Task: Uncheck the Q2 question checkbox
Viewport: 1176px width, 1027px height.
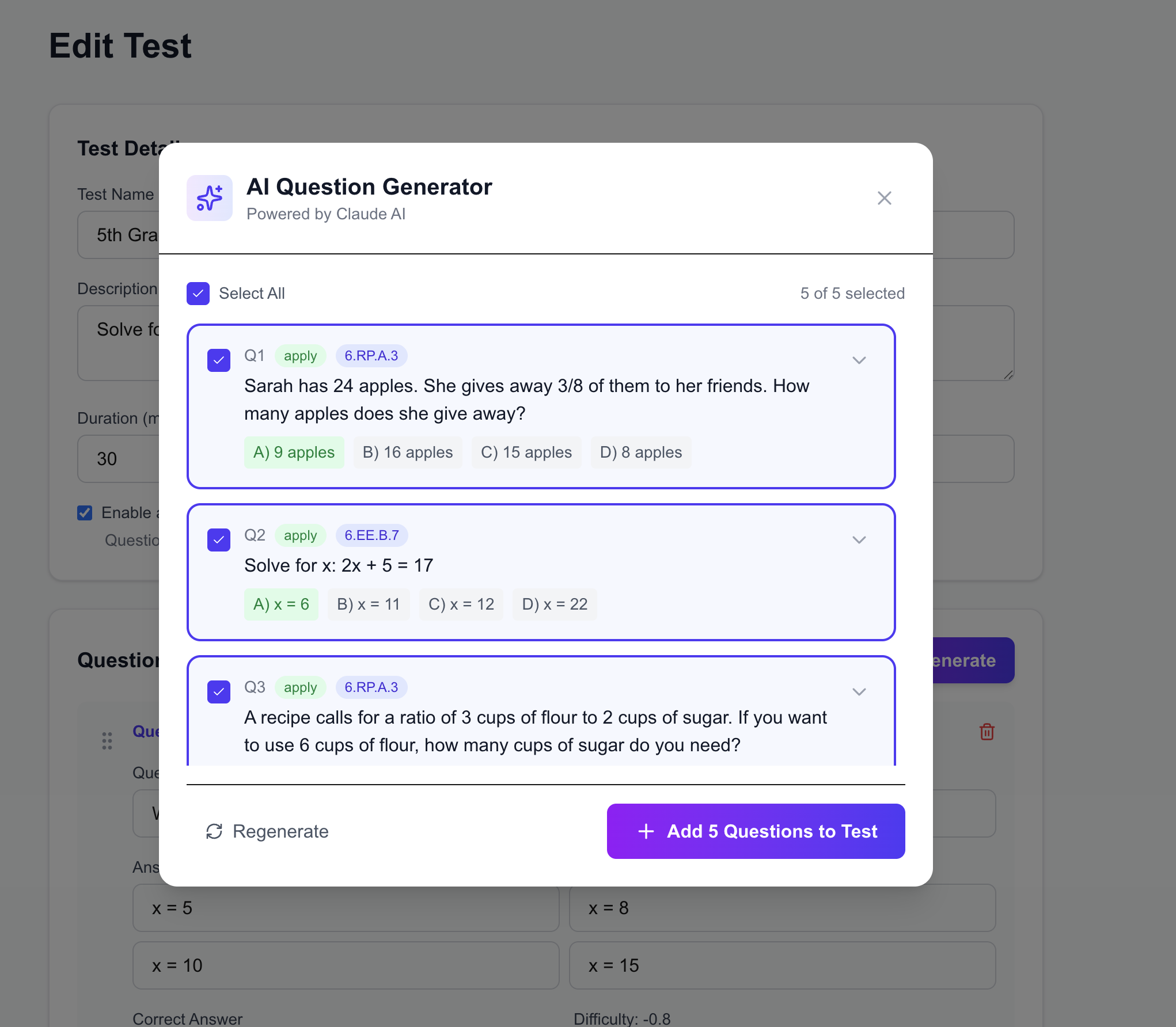Action: (219, 540)
